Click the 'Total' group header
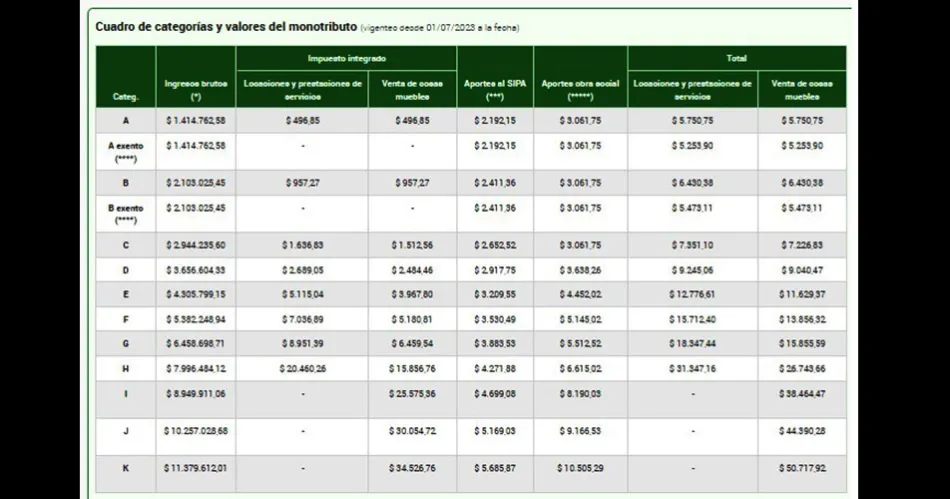 (x=736, y=59)
